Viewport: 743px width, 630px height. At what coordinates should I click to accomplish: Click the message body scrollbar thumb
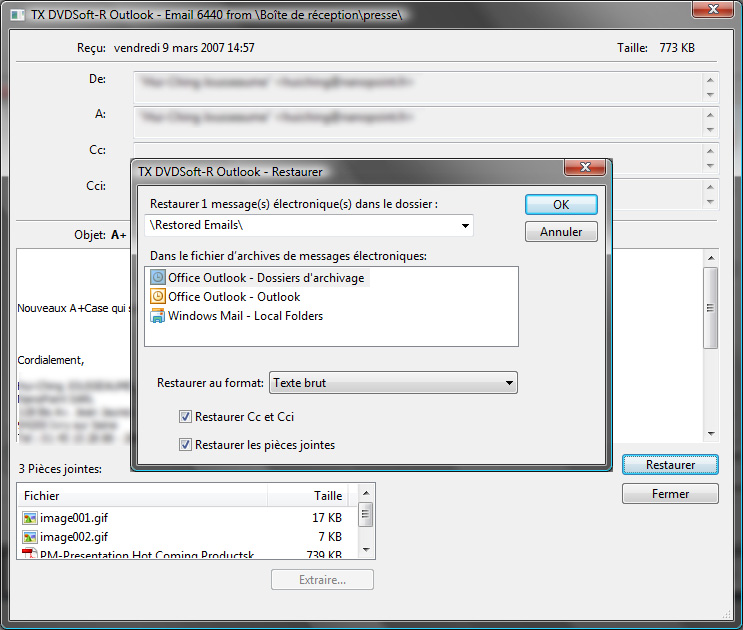pos(710,308)
